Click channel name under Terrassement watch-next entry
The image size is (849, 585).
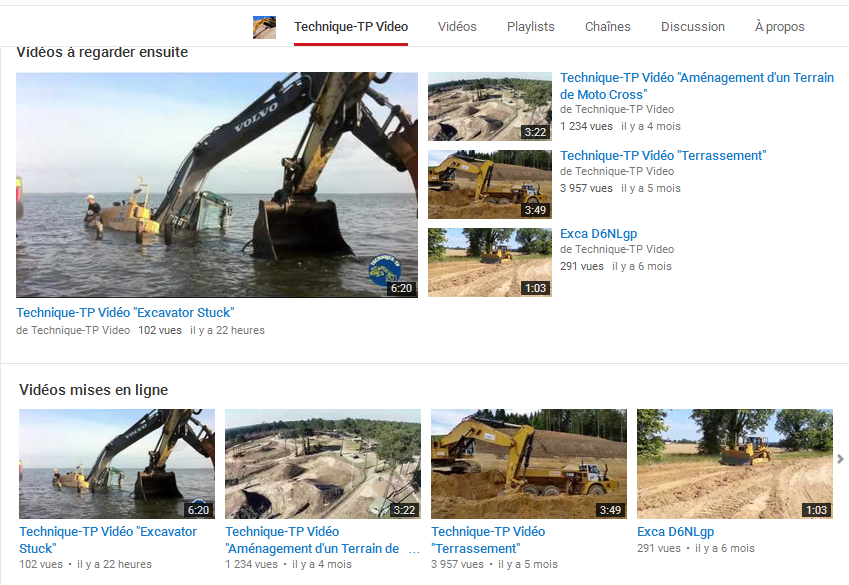tap(617, 171)
